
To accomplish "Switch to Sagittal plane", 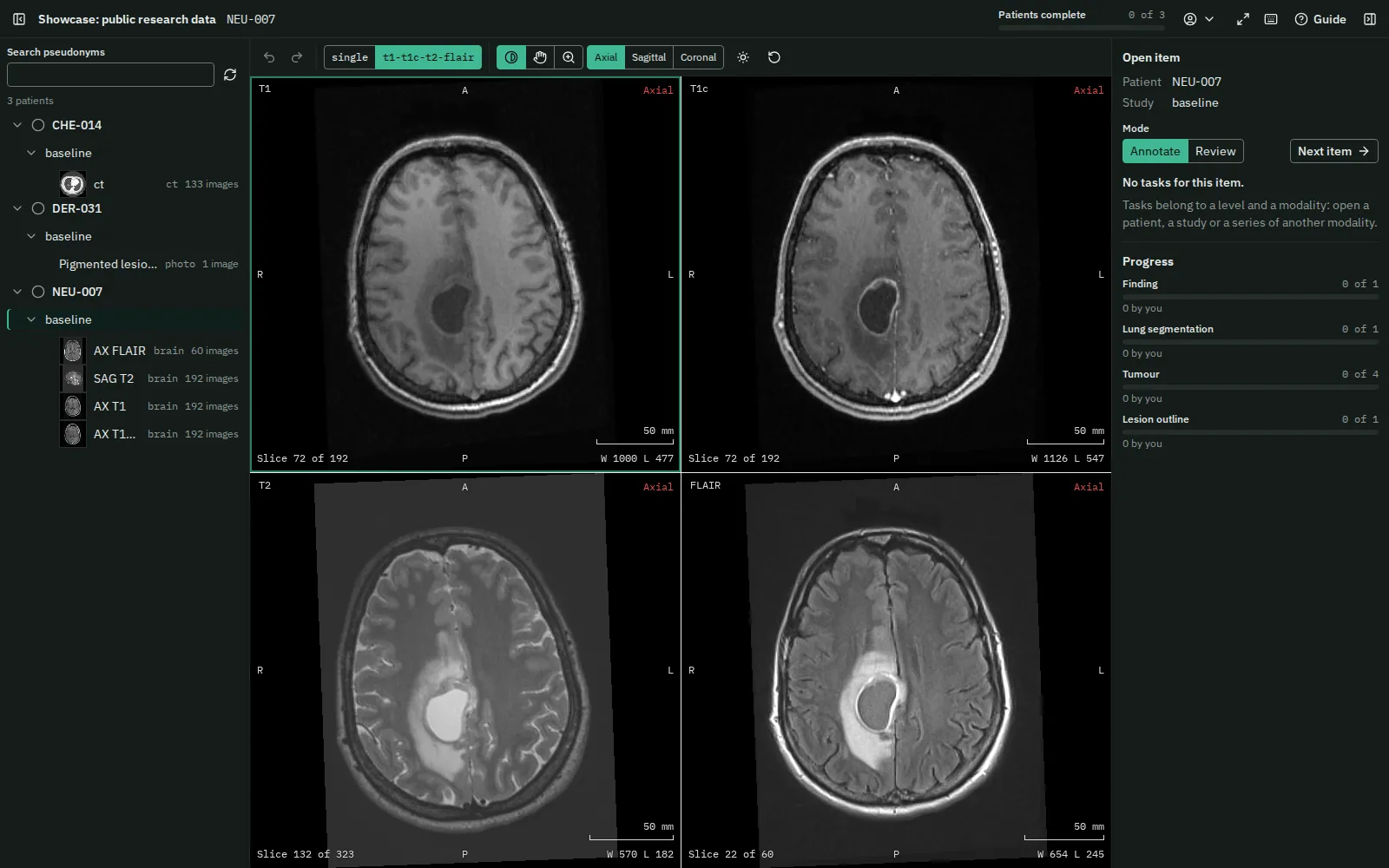I will pyautogui.click(x=648, y=57).
